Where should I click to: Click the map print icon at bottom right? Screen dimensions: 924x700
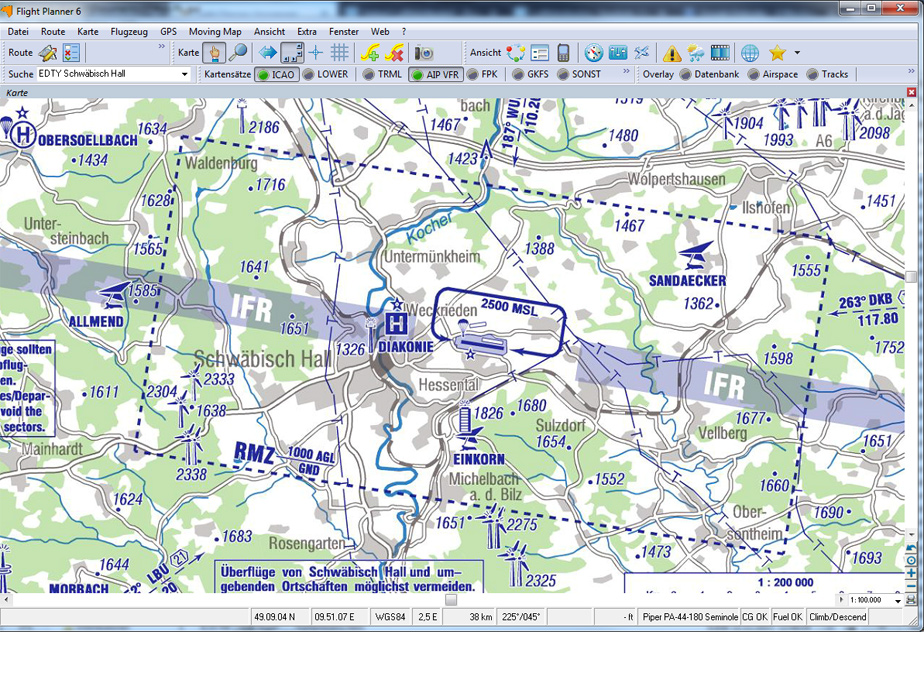(911, 600)
